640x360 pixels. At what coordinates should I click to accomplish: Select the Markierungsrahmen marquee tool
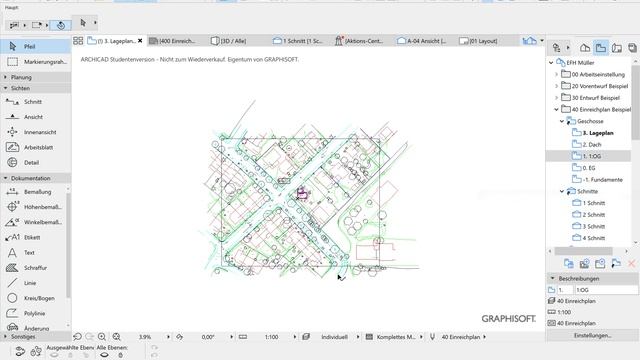(x=36, y=62)
